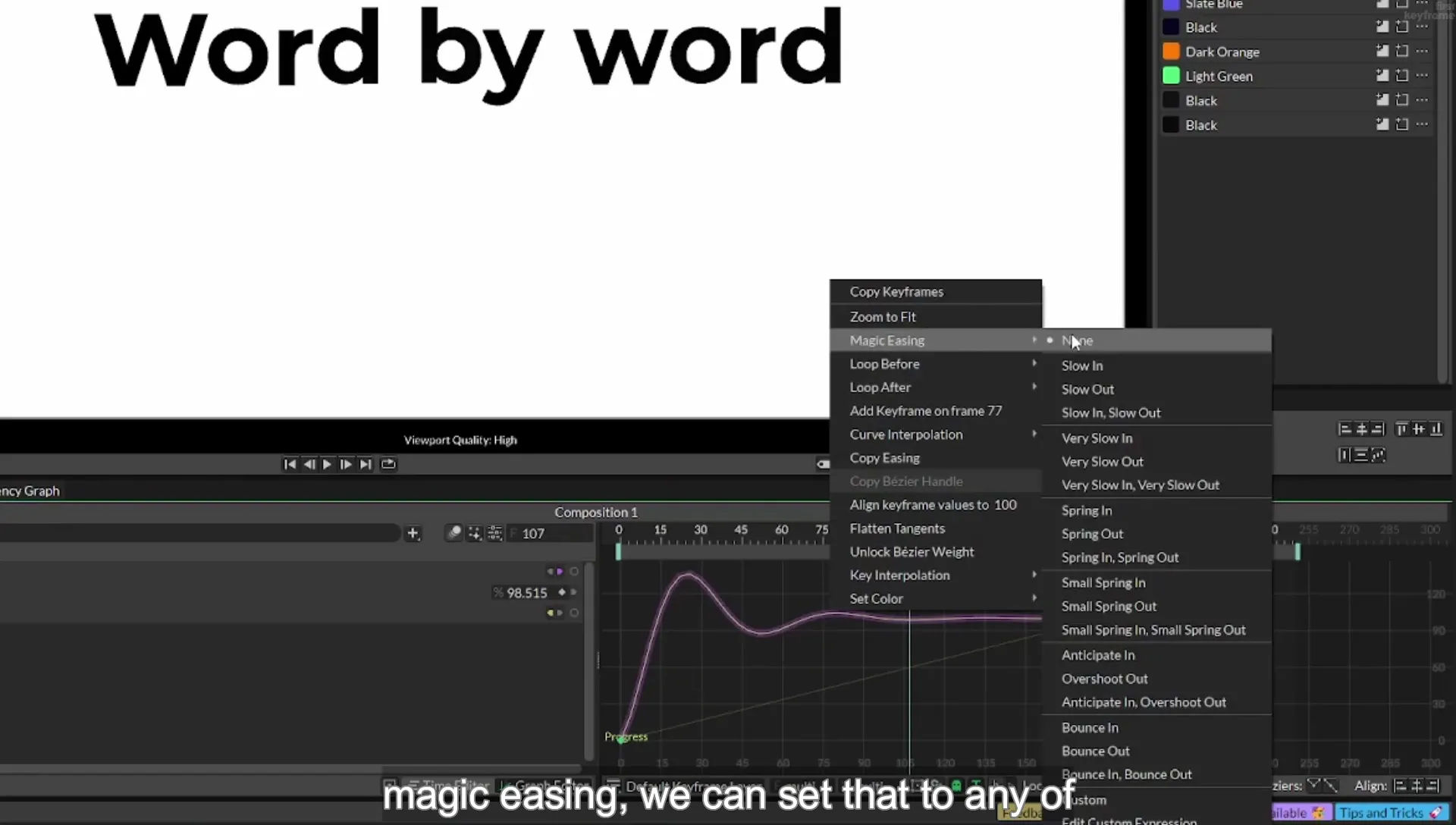The image size is (1456, 825).
Task: Click the align bottom edges icon
Action: [x=1436, y=430]
